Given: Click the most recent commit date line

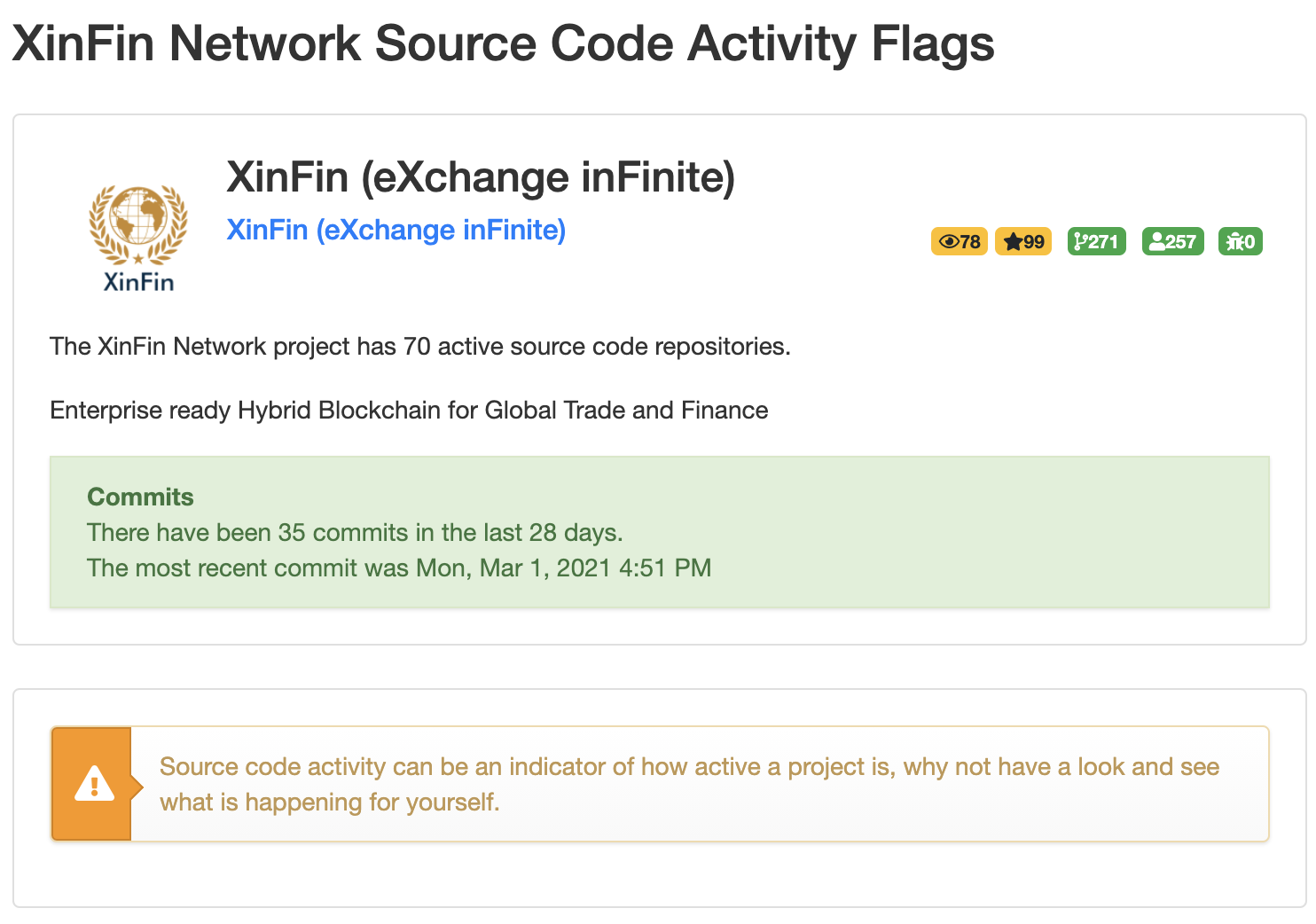Looking at the screenshot, I should tap(399, 568).
